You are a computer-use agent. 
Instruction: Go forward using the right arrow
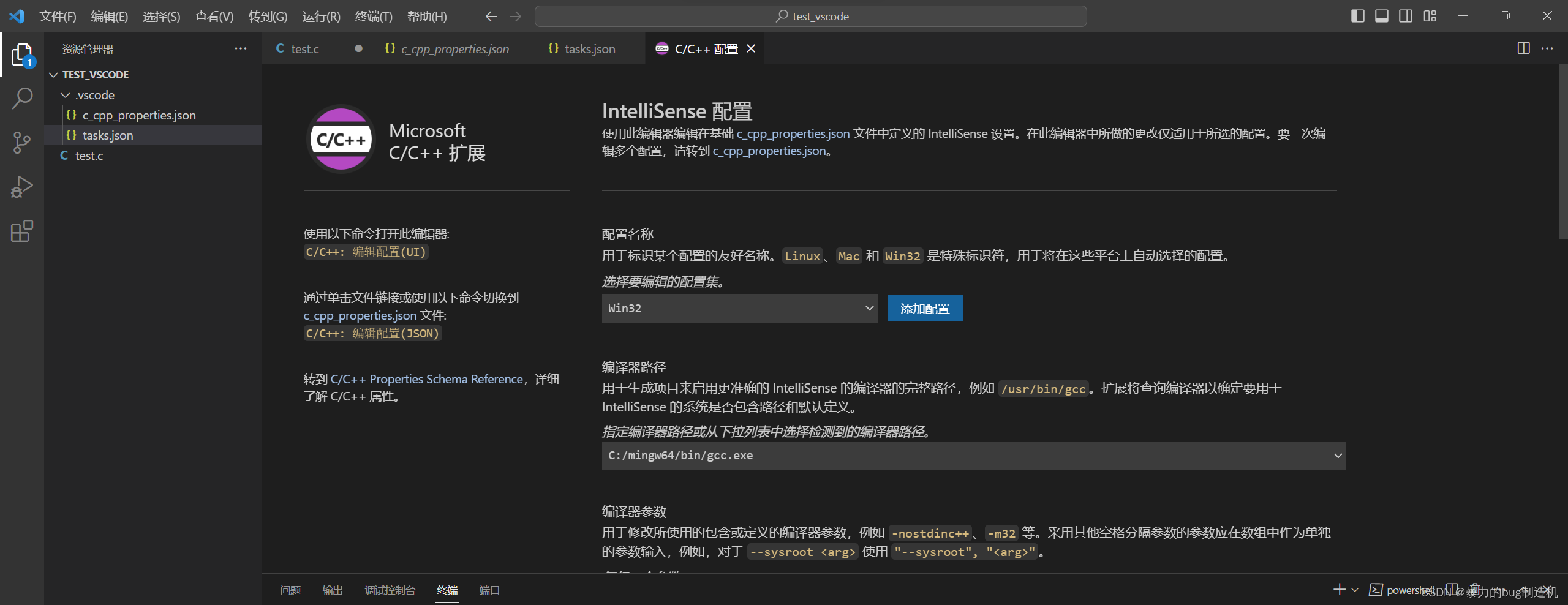[x=515, y=17]
